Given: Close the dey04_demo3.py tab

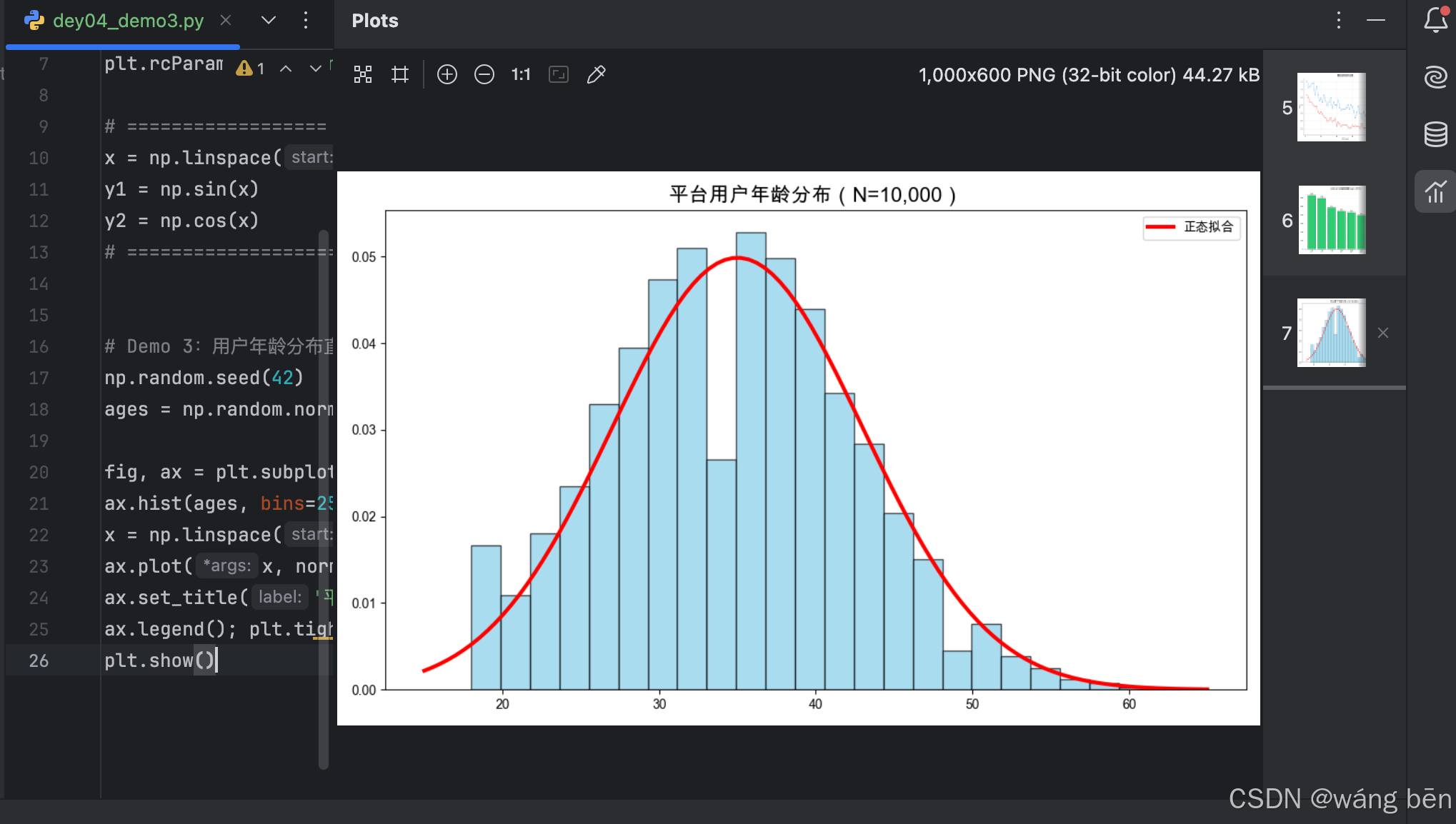Looking at the screenshot, I should point(226,20).
